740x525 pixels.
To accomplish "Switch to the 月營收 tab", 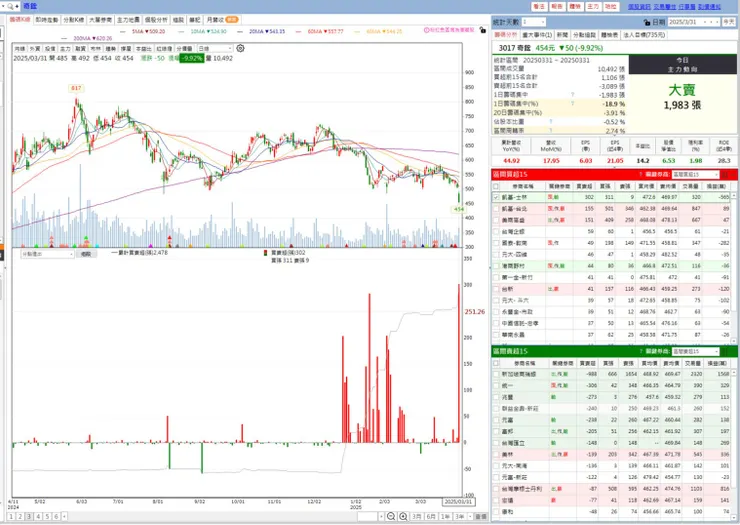I will coord(222,19).
